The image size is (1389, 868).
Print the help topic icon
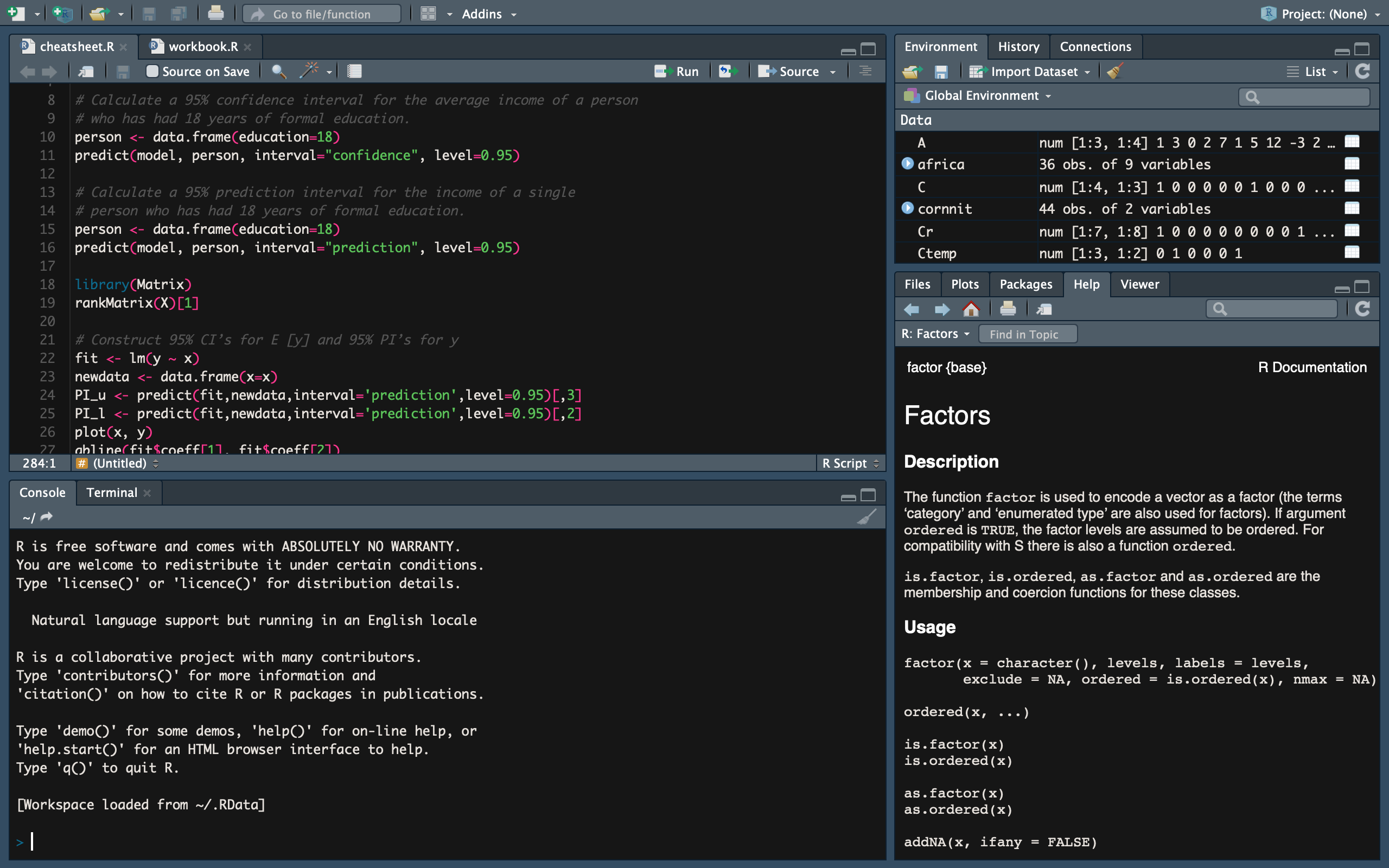tap(1008, 309)
